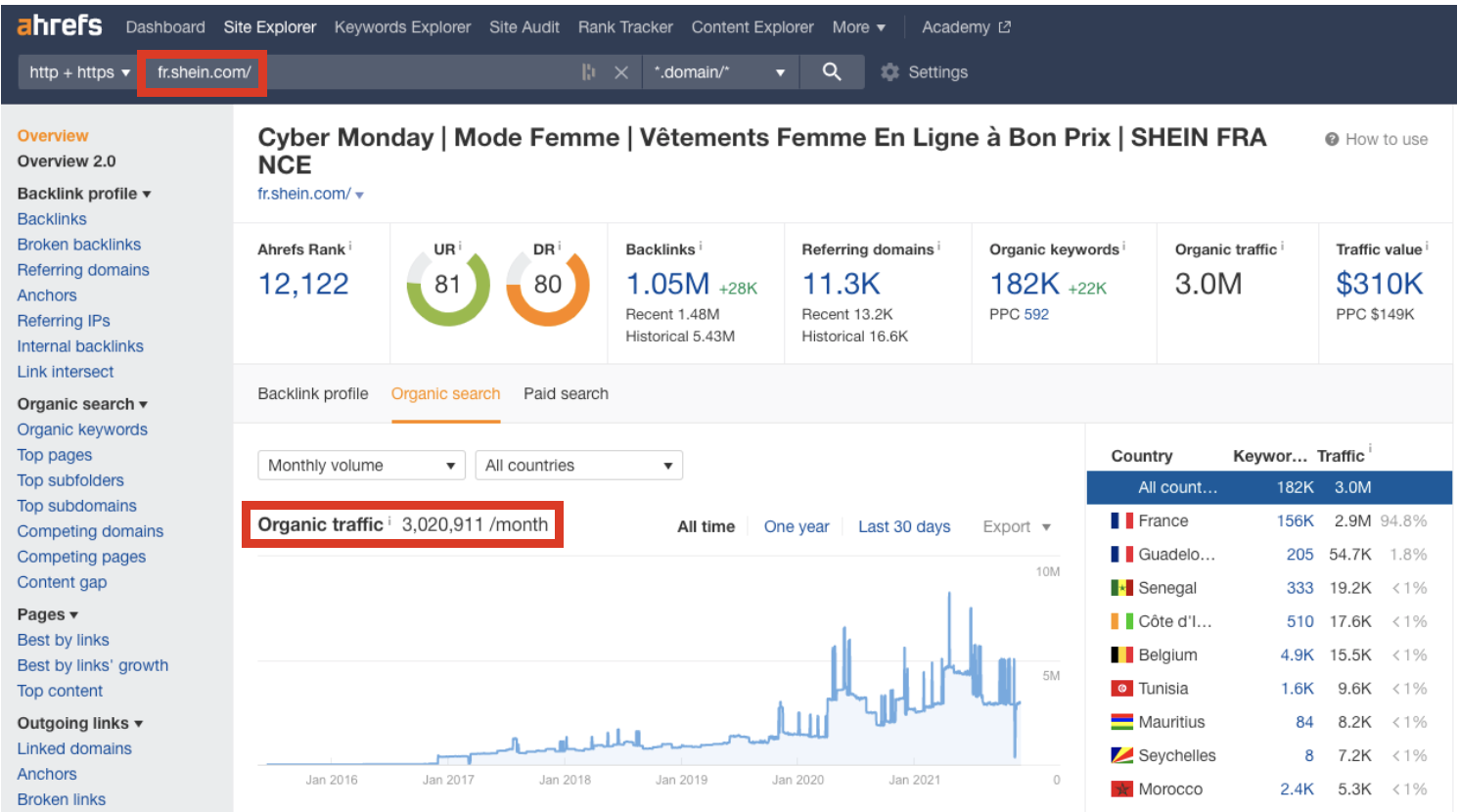The image size is (1458, 812).
Task: Click the search magnifier button
Action: [832, 71]
